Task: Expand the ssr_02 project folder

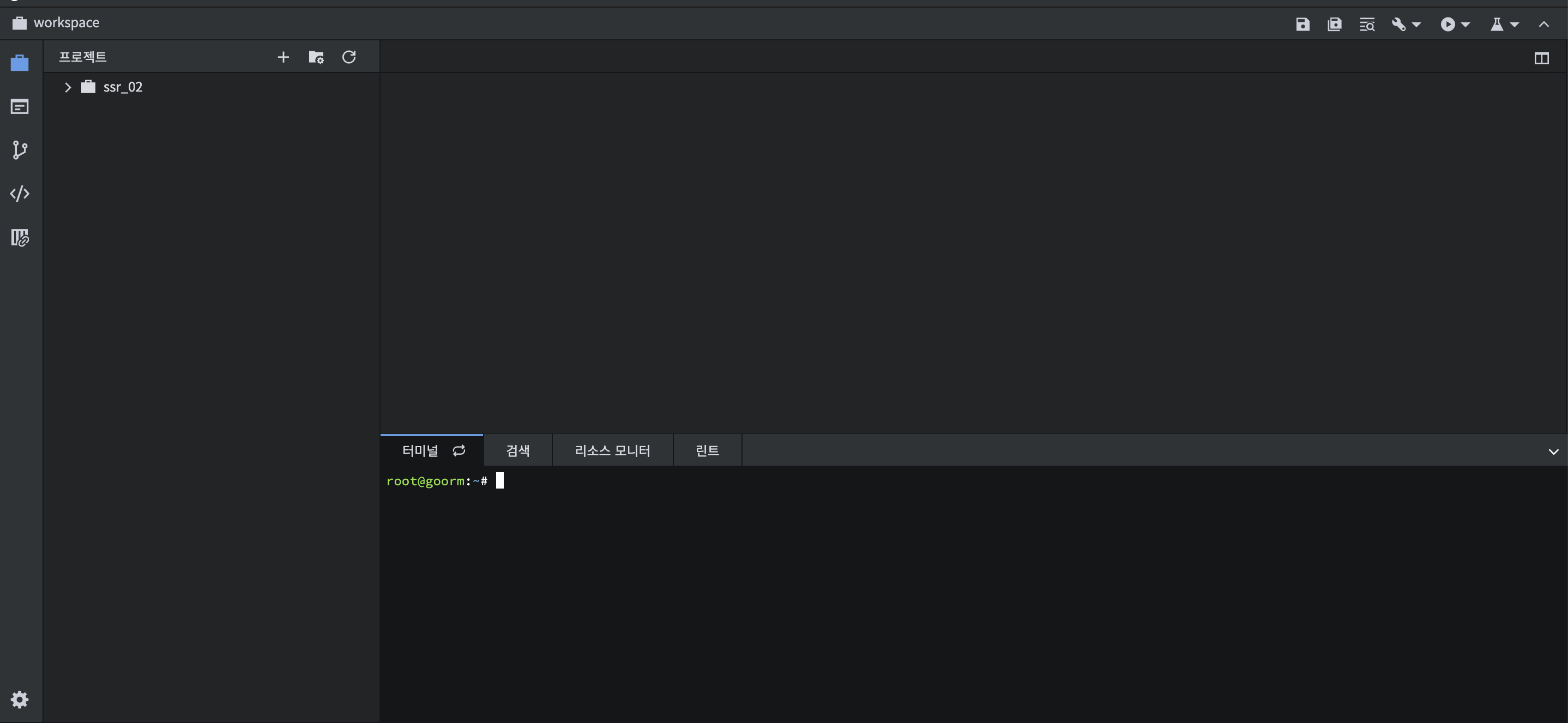Action: point(68,87)
